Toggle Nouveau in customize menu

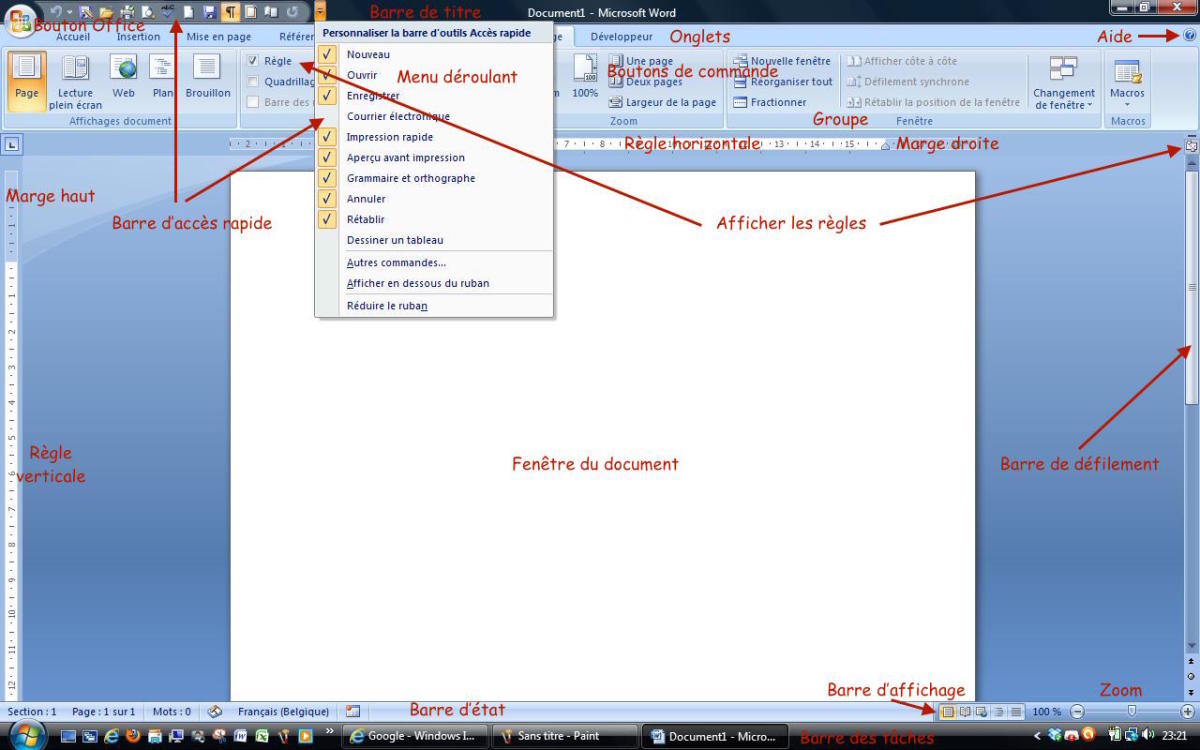[434, 54]
